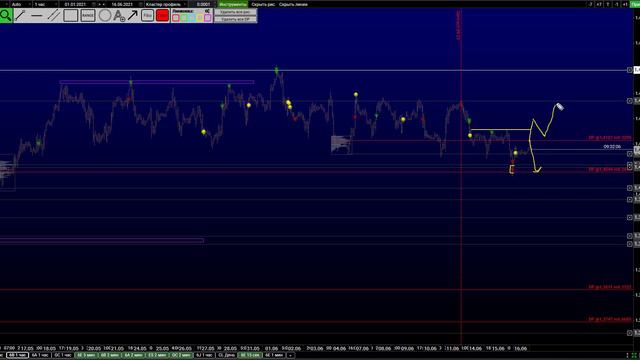The image size is (640, 360).
Task: Switch to the 6E 15 сек tab
Action: (x=250, y=355)
